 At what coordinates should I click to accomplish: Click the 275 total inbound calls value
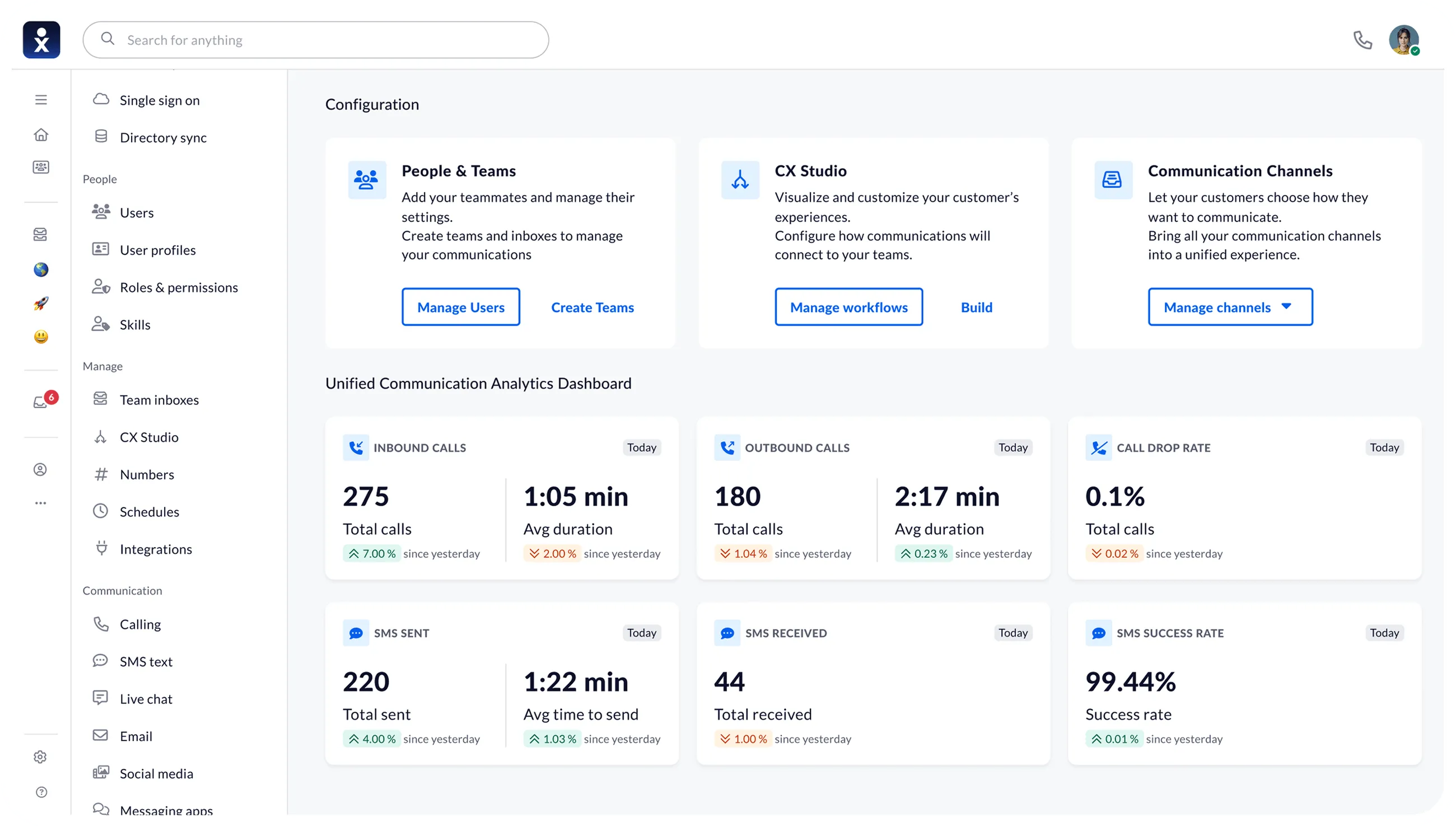coord(366,497)
